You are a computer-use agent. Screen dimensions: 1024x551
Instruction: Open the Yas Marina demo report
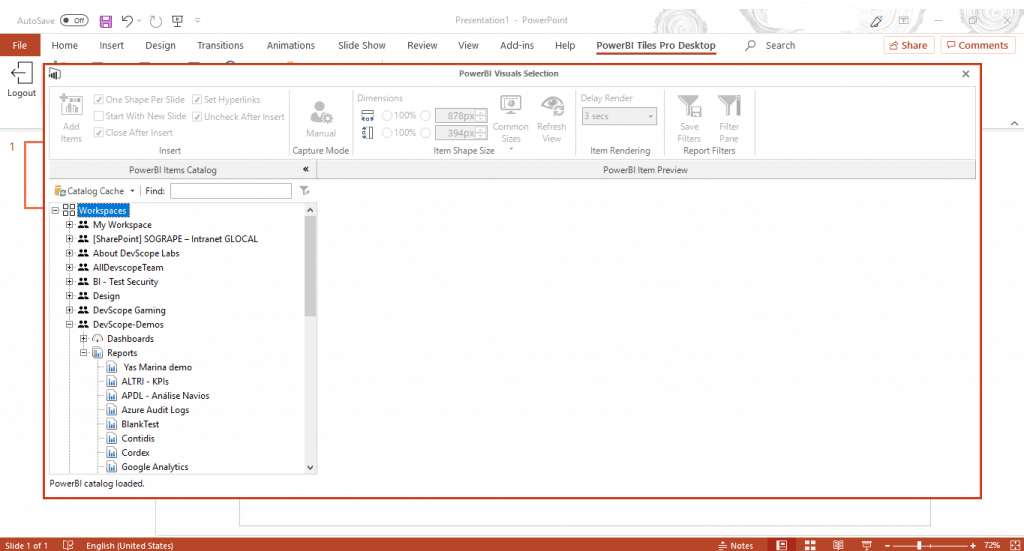point(157,367)
